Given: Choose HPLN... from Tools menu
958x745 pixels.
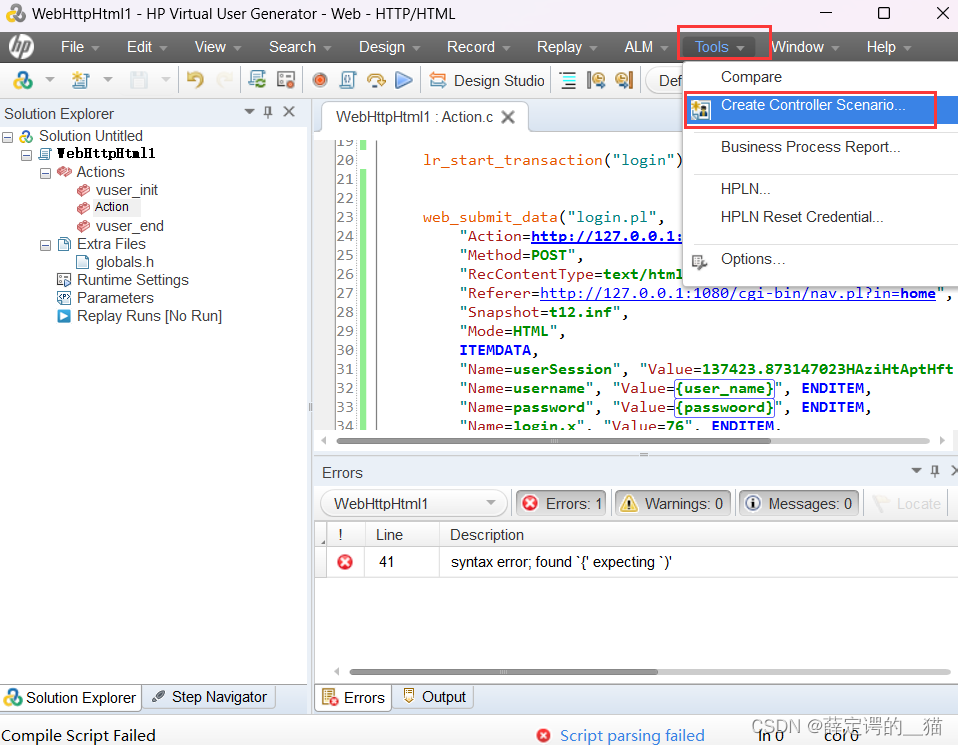Looking at the screenshot, I should coord(745,189).
